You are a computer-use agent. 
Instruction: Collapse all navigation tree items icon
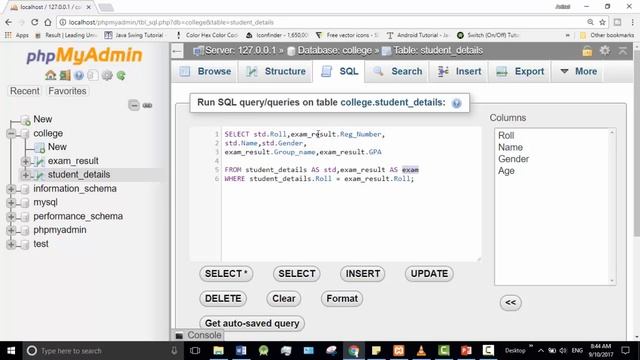(x=134, y=105)
